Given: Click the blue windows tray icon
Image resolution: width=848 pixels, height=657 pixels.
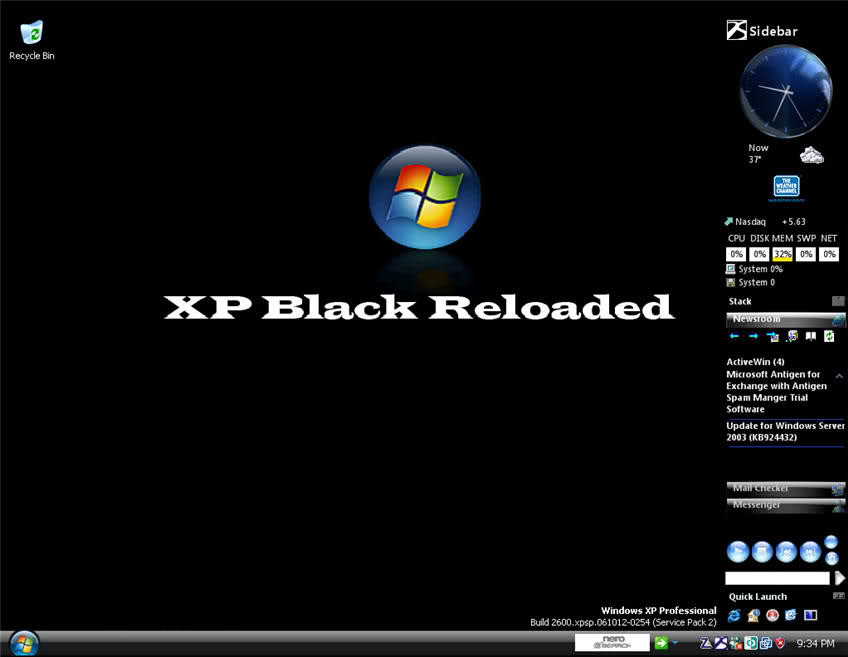Looking at the screenshot, I should coord(765,643).
